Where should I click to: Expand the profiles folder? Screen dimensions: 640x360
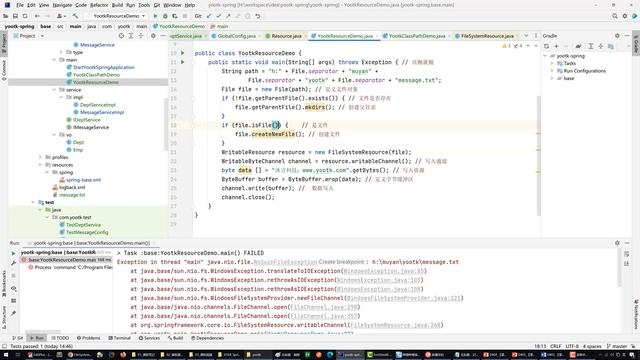(x=40, y=157)
